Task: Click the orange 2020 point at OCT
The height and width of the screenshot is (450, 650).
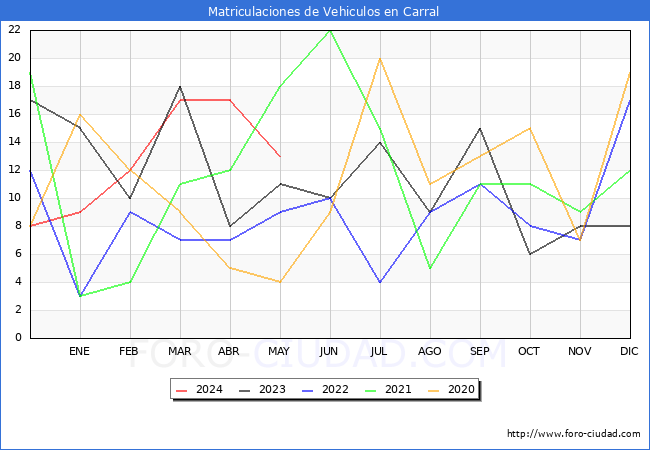Action: point(530,128)
